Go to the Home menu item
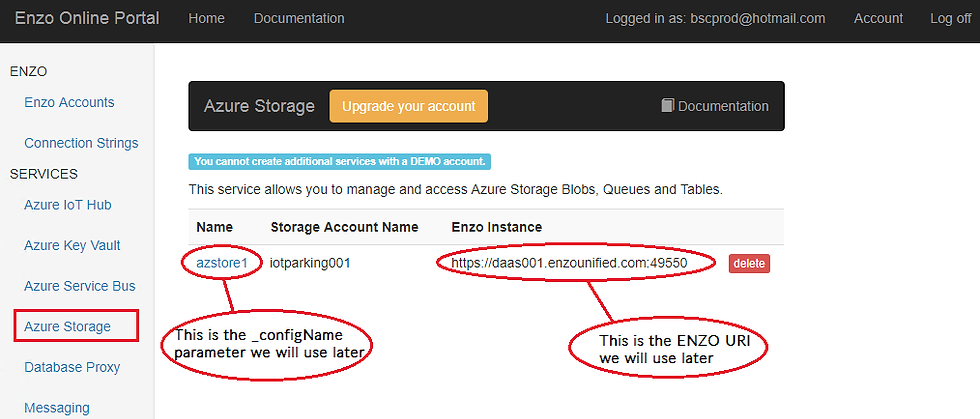 pos(206,19)
